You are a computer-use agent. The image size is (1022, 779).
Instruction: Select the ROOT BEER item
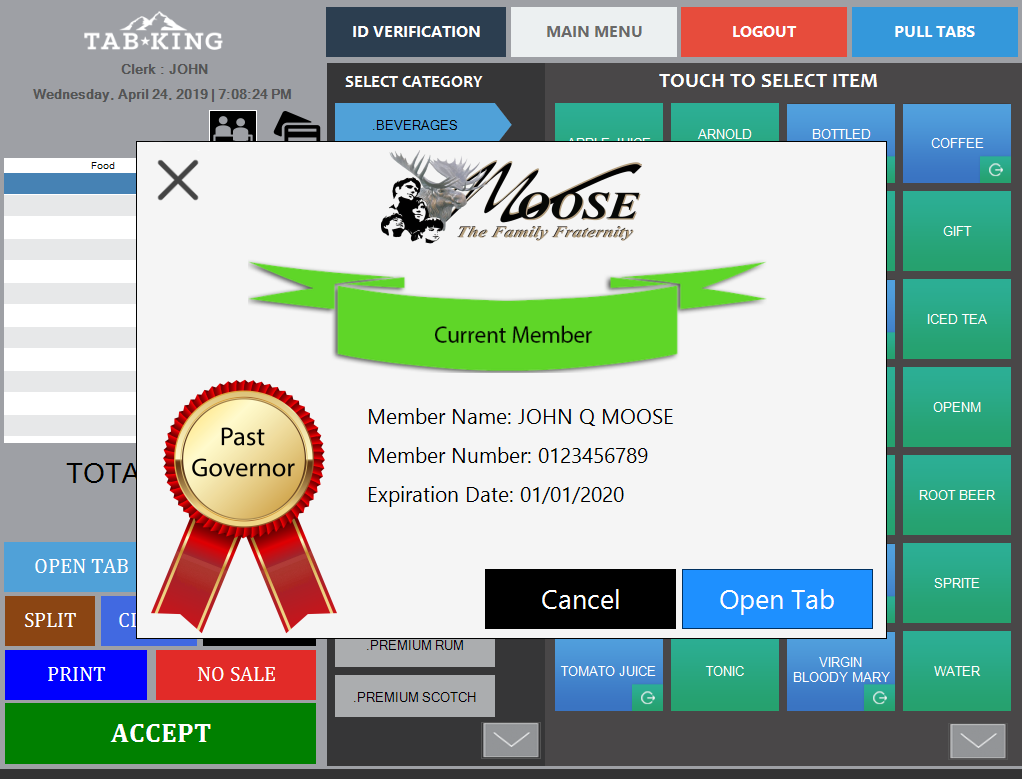[957, 495]
